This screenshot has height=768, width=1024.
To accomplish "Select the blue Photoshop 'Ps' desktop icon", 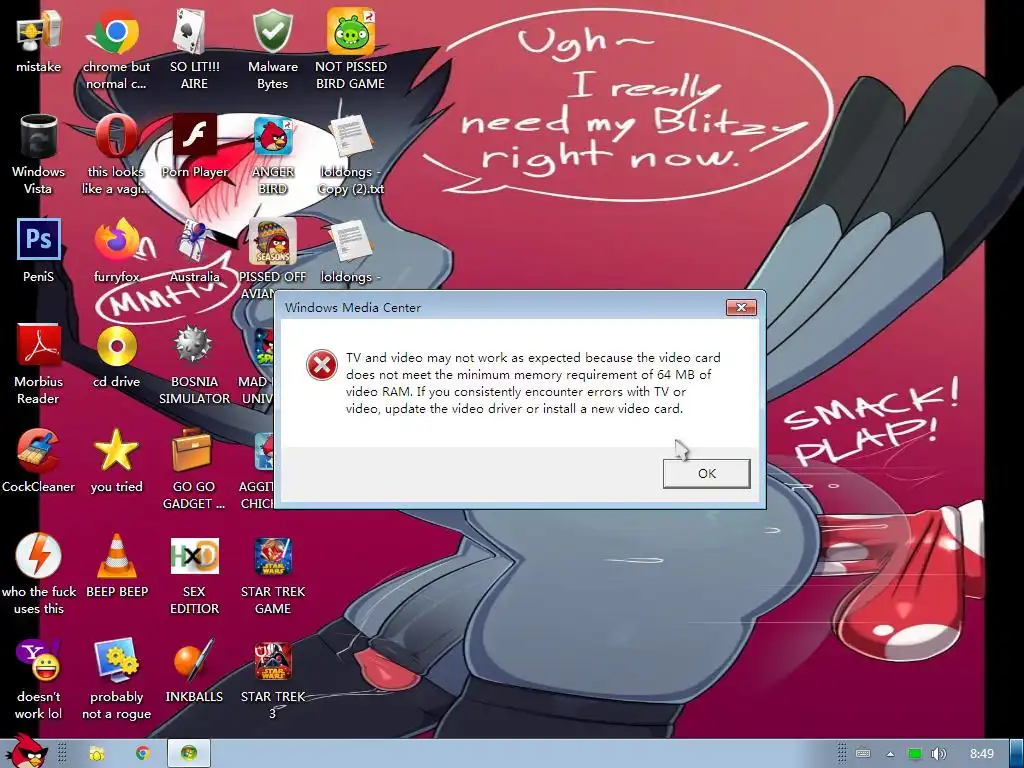I will click(x=39, y=240).
